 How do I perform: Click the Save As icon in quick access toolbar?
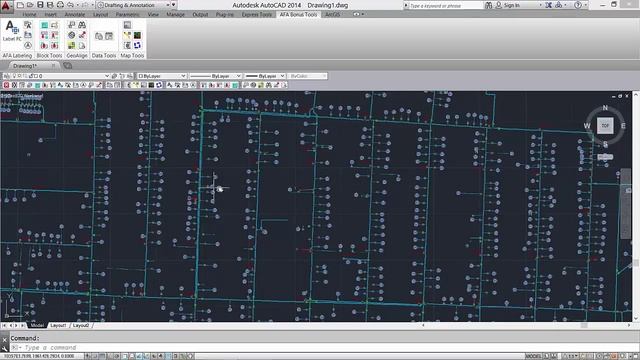[50, 5]
